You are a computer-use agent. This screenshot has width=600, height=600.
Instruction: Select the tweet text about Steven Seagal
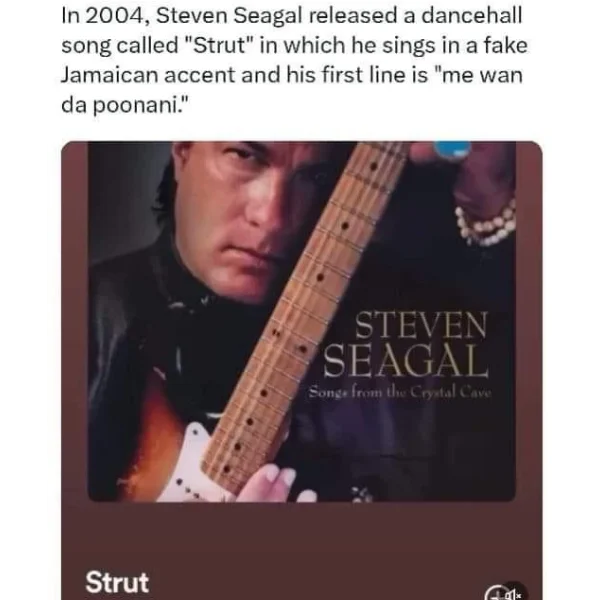pos(295,60)
